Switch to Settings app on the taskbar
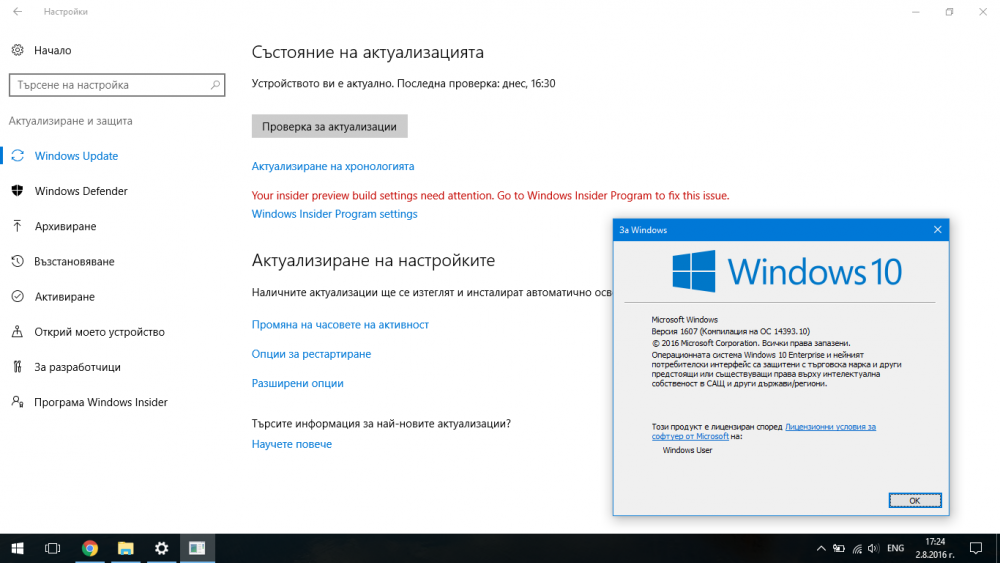The height and width of the screenshot is (563, 1000). pyautogui.click(x=161, y=548)
